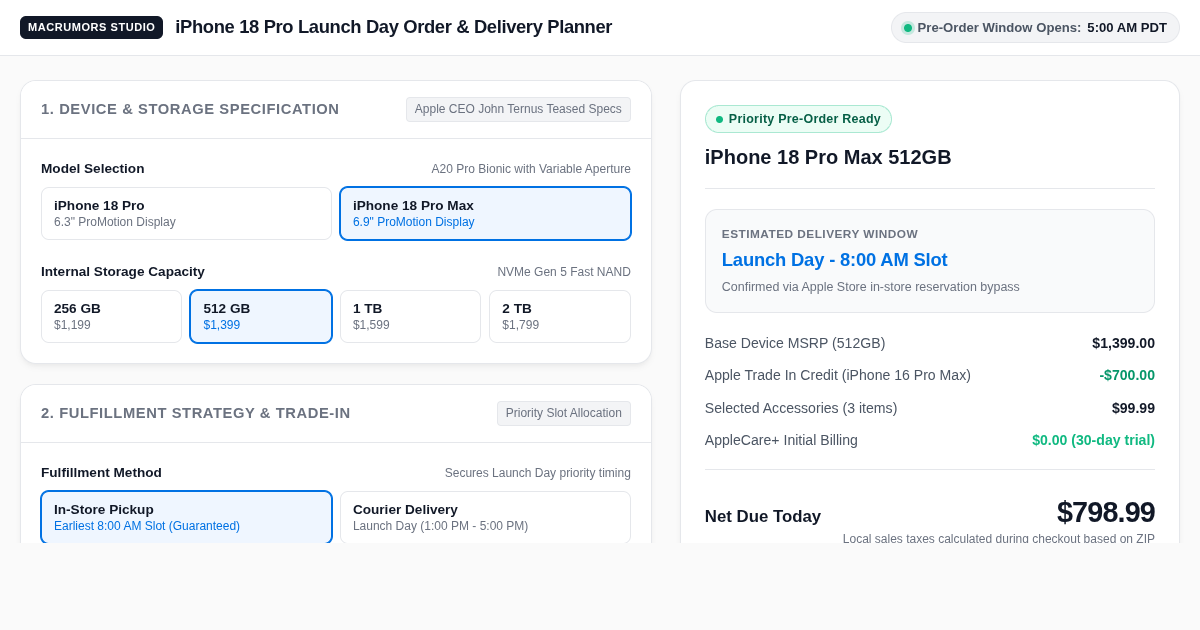The width and height of the screenshot is (1200, 630).
Task: Click the -$700.00 trade-in credit value
Action: pos(1127,375)
